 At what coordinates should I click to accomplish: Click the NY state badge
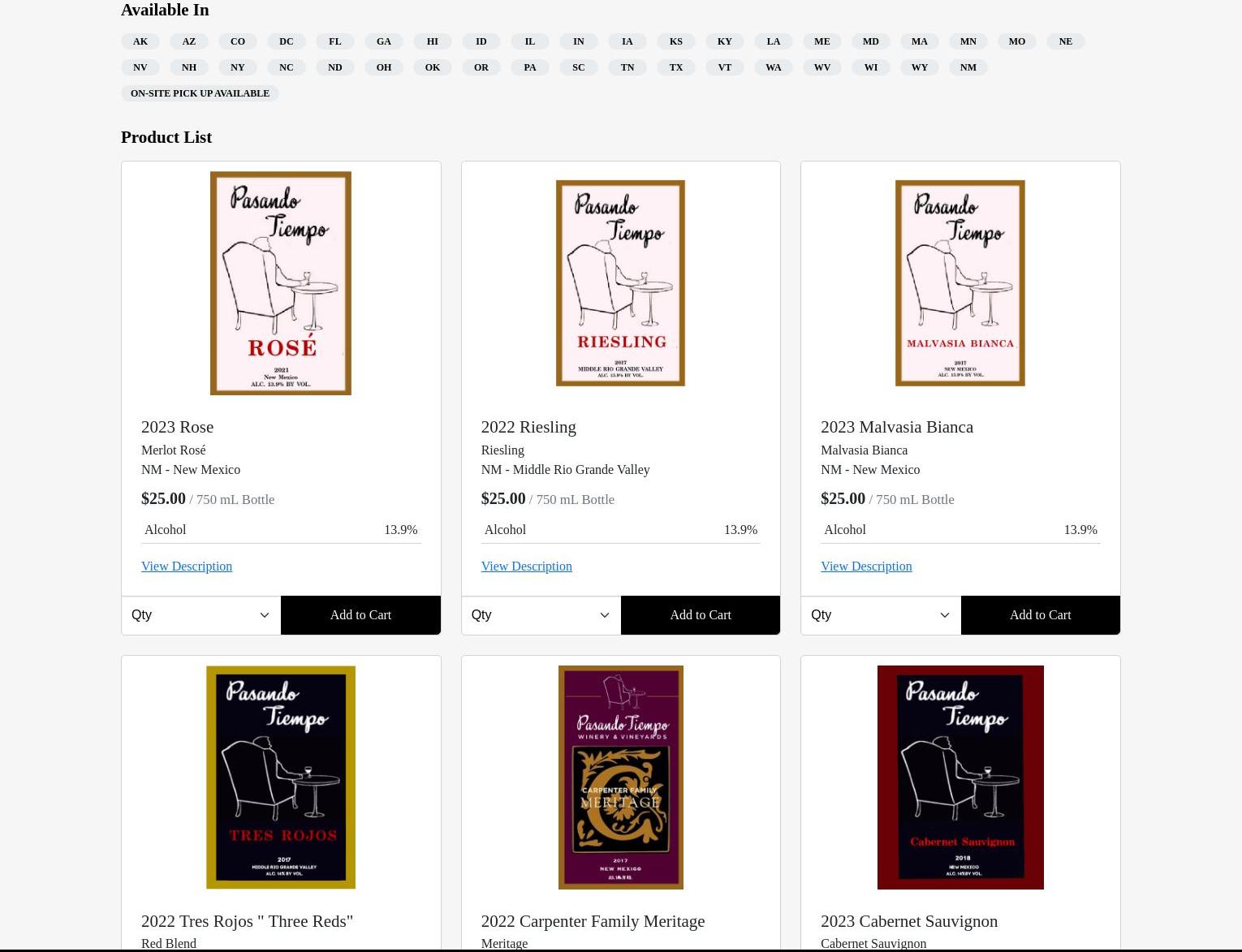(x=238, y=67)
